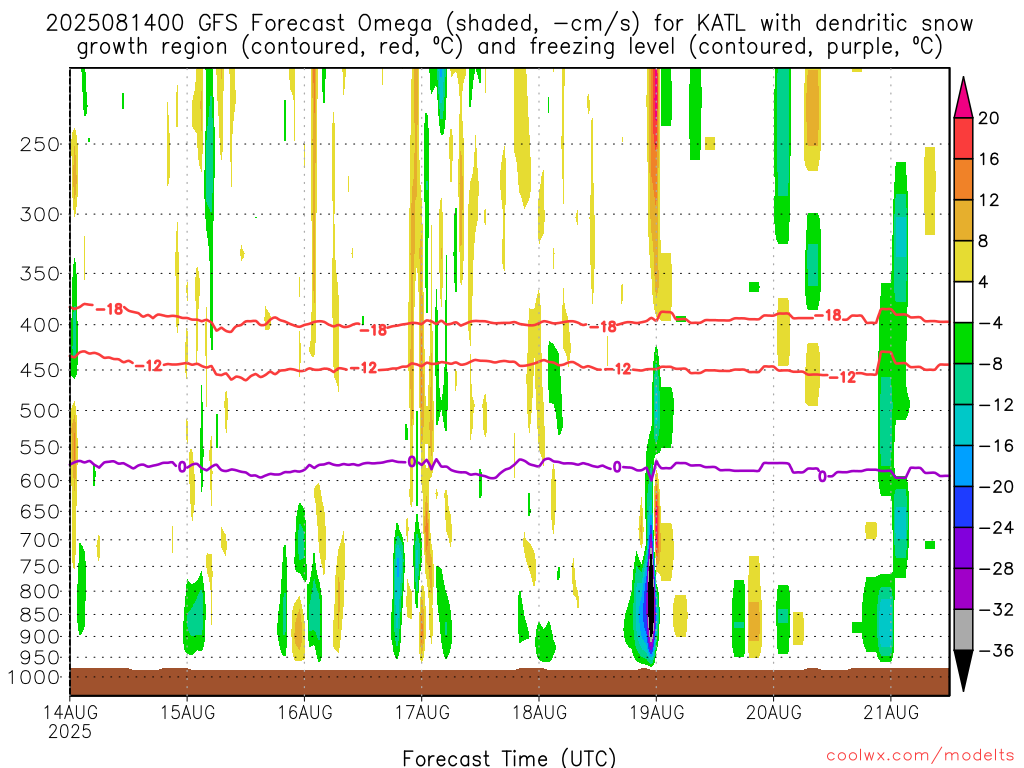The width and height of the screenshot is (1024, 768).
Task: Click the pink upward colorbar arrow tip
Action: pos(963,99)
